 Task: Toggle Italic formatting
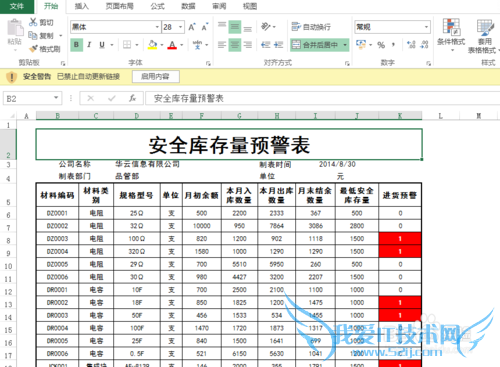pyautogui.click(x=89, y=45)
